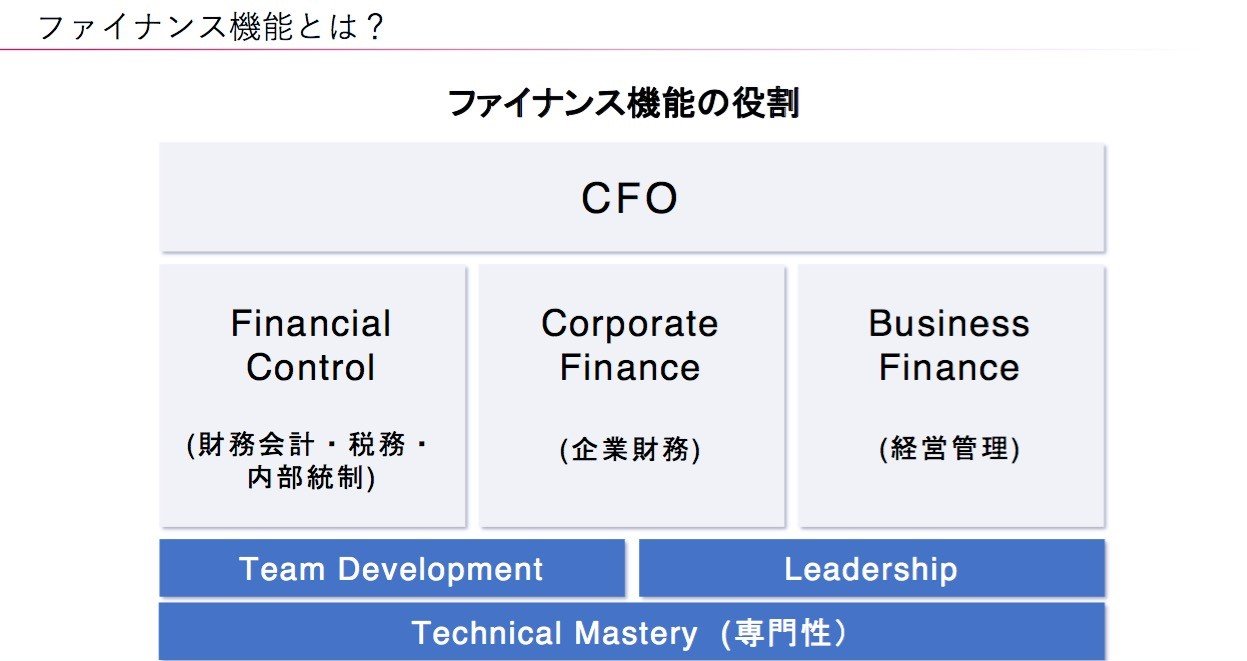The image size is (1247, 661).
Task: Select the pink divider line under title
Action: 600,50
